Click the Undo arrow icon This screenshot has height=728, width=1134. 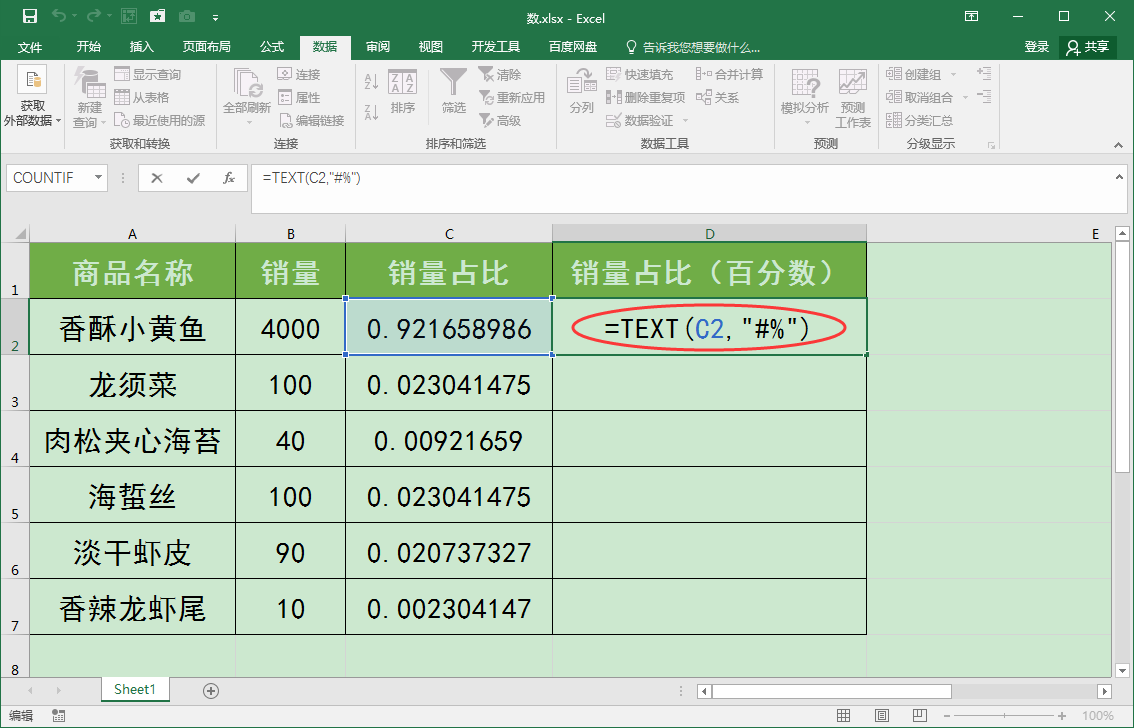(x=59, y=16)
